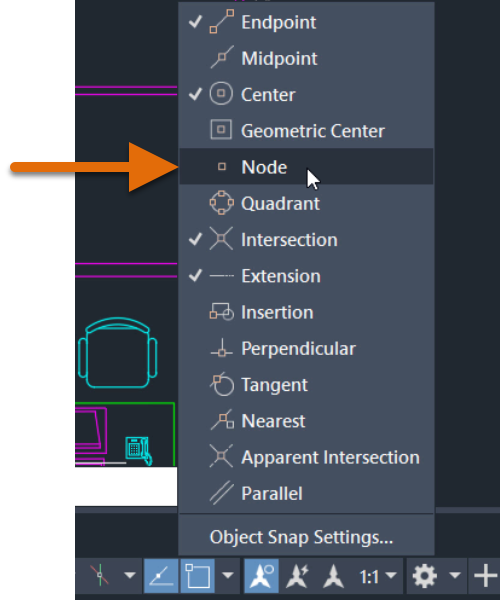Open Object Snap Settings...
The width and height of the screenshot is (500, 600).
301,537
